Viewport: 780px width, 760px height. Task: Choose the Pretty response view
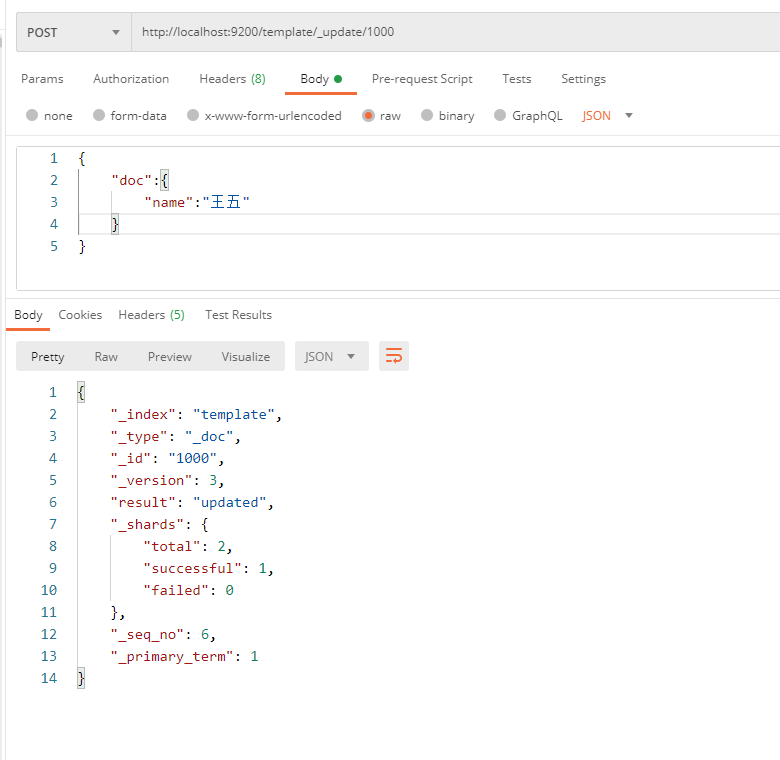tap(48, 357)
